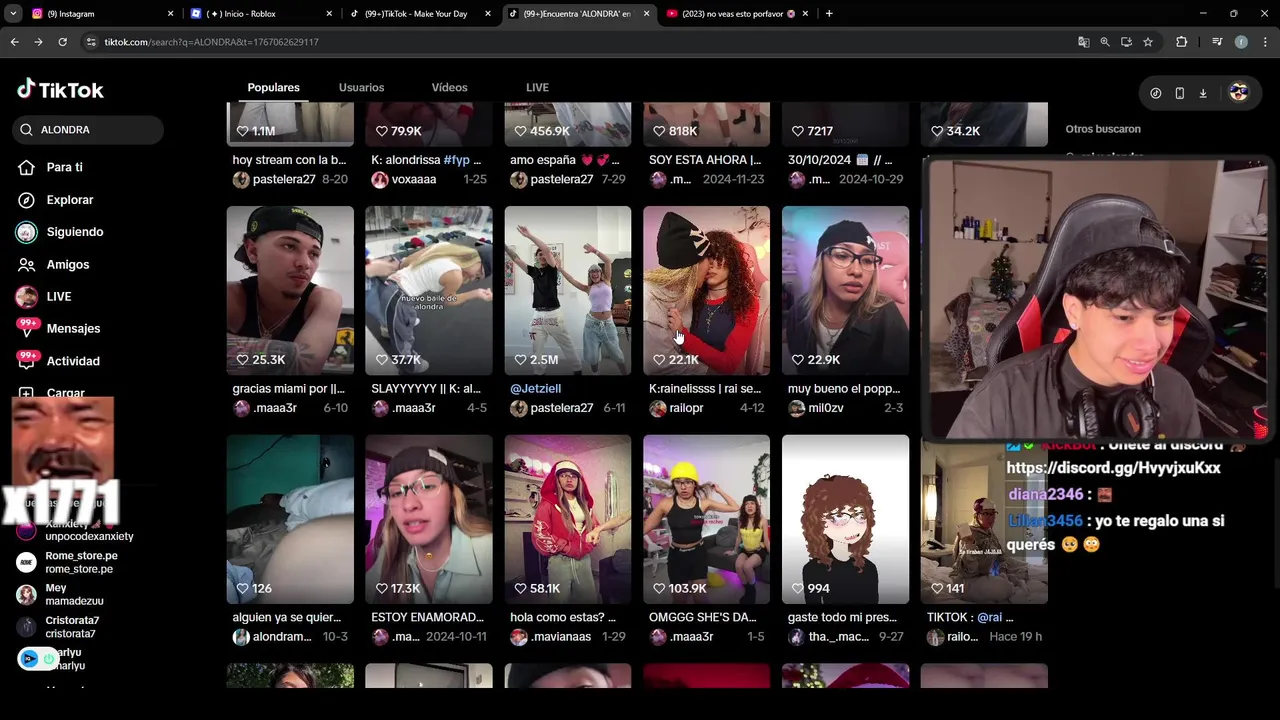The image size is (1280, 720).
Task: Open the profile avatar in TikTok header
Action: tap(1238, 92)
